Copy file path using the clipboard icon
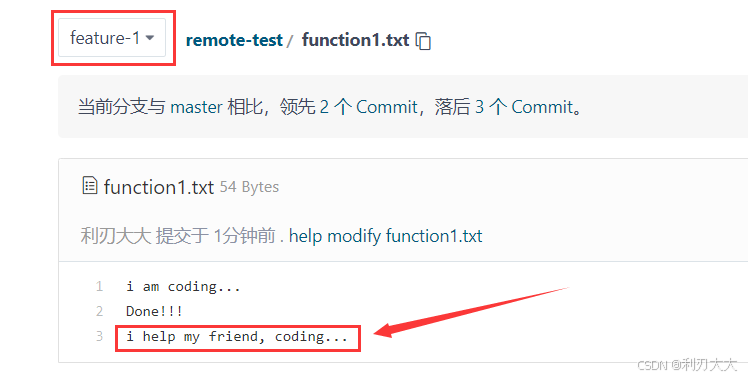Image resolution: width=748 pixels, height=378 pixels. pyautogui.click(x=423, y=41)
